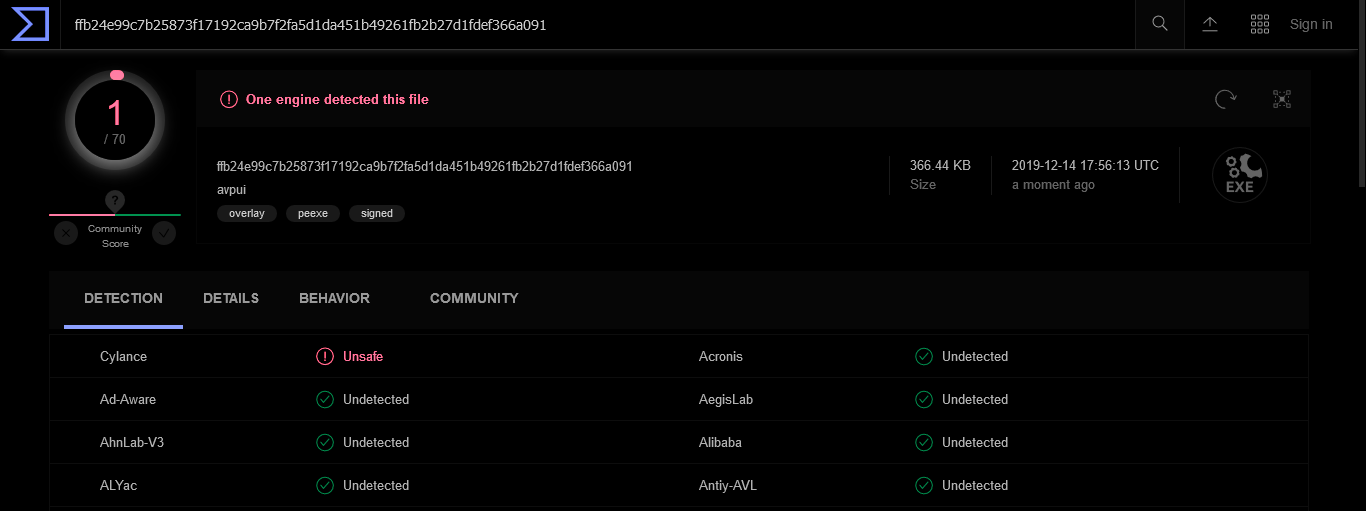Click the upload file icon
Image resolution: width=1366 pixels, height=511 pixels.
pyautogui.click(x=1210, y=24)
